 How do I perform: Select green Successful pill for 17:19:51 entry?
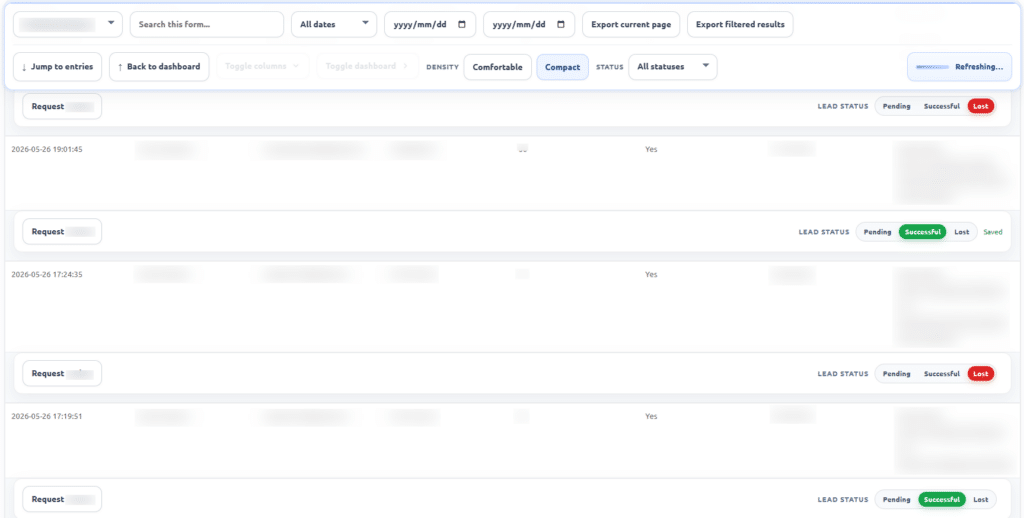tap(942, 499)
